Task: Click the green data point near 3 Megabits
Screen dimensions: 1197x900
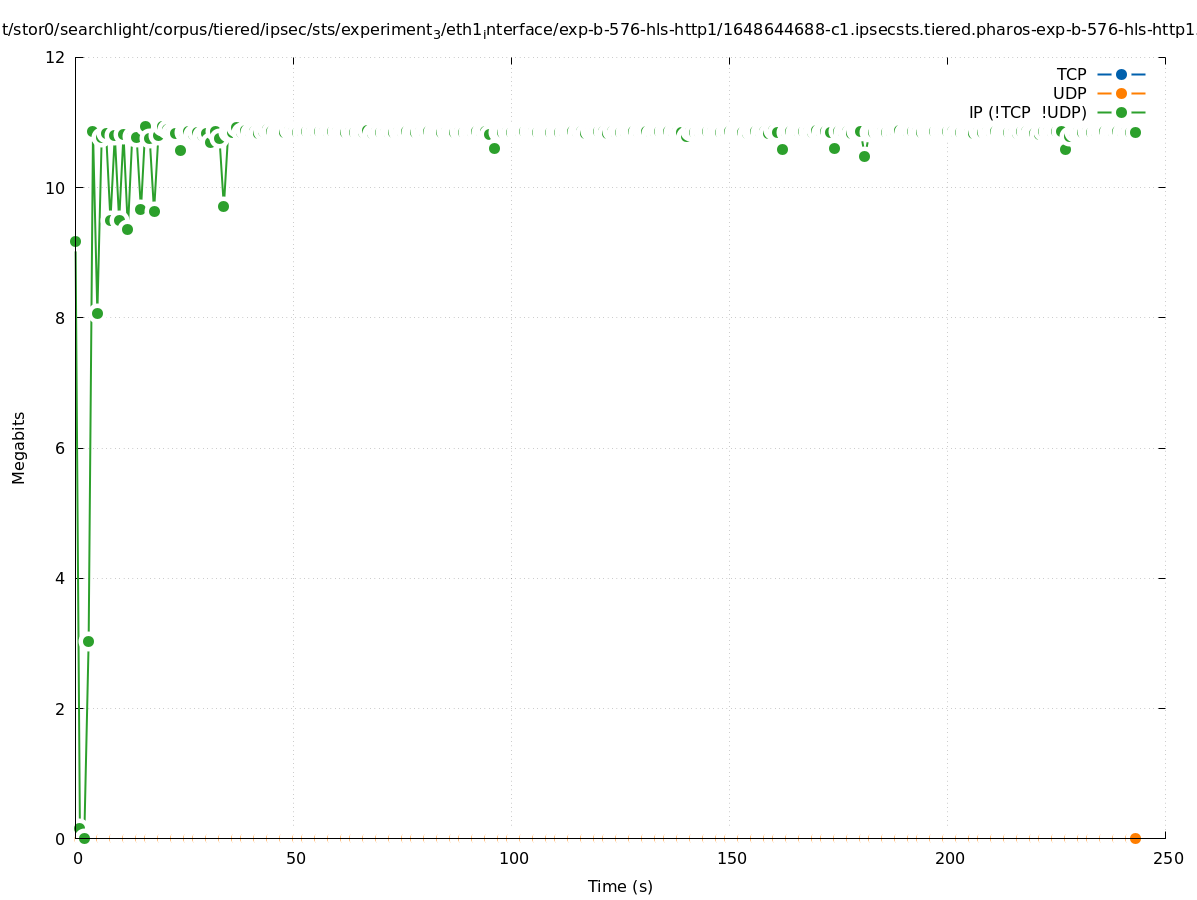Action: [88, 641]
